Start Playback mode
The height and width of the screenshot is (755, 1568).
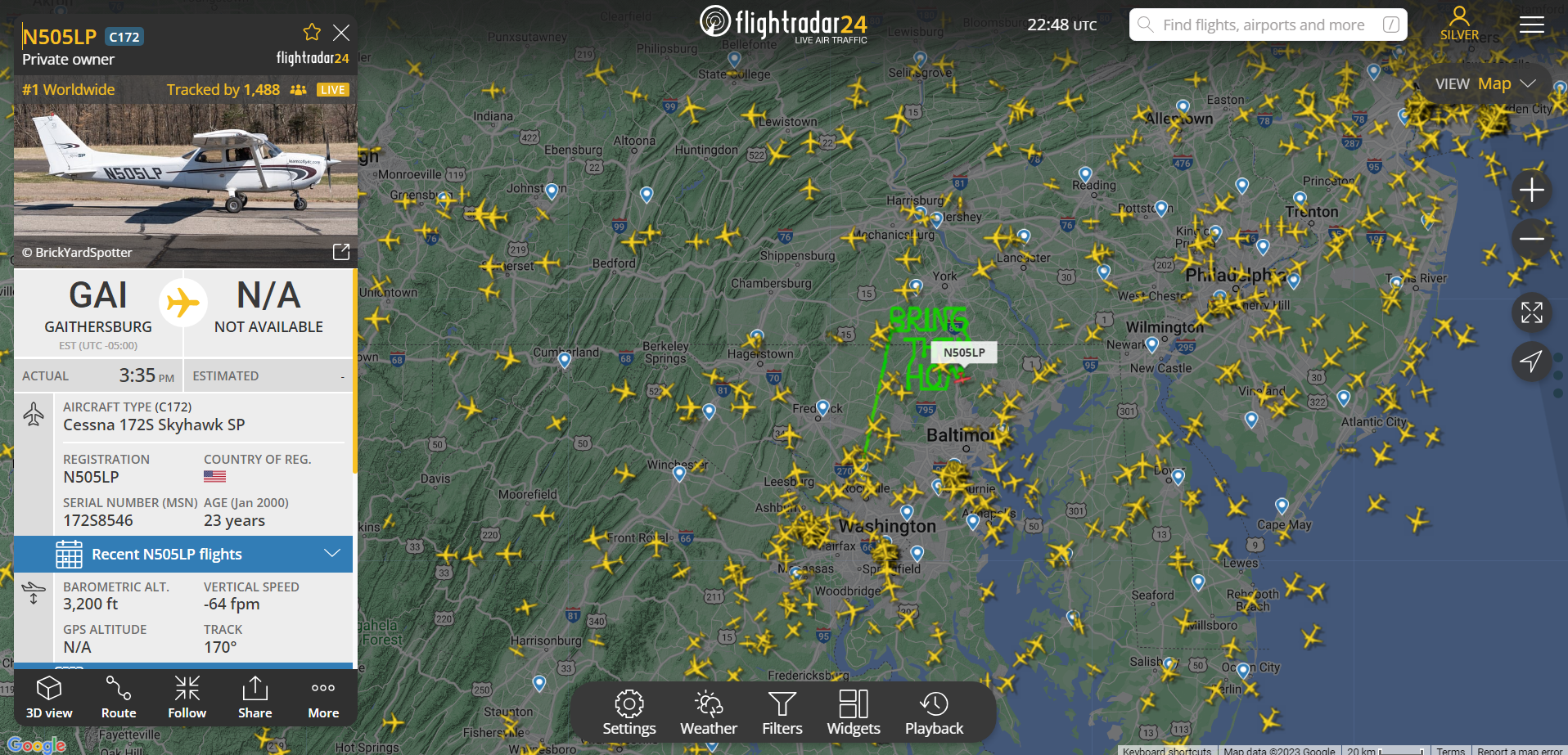(934, 712)
